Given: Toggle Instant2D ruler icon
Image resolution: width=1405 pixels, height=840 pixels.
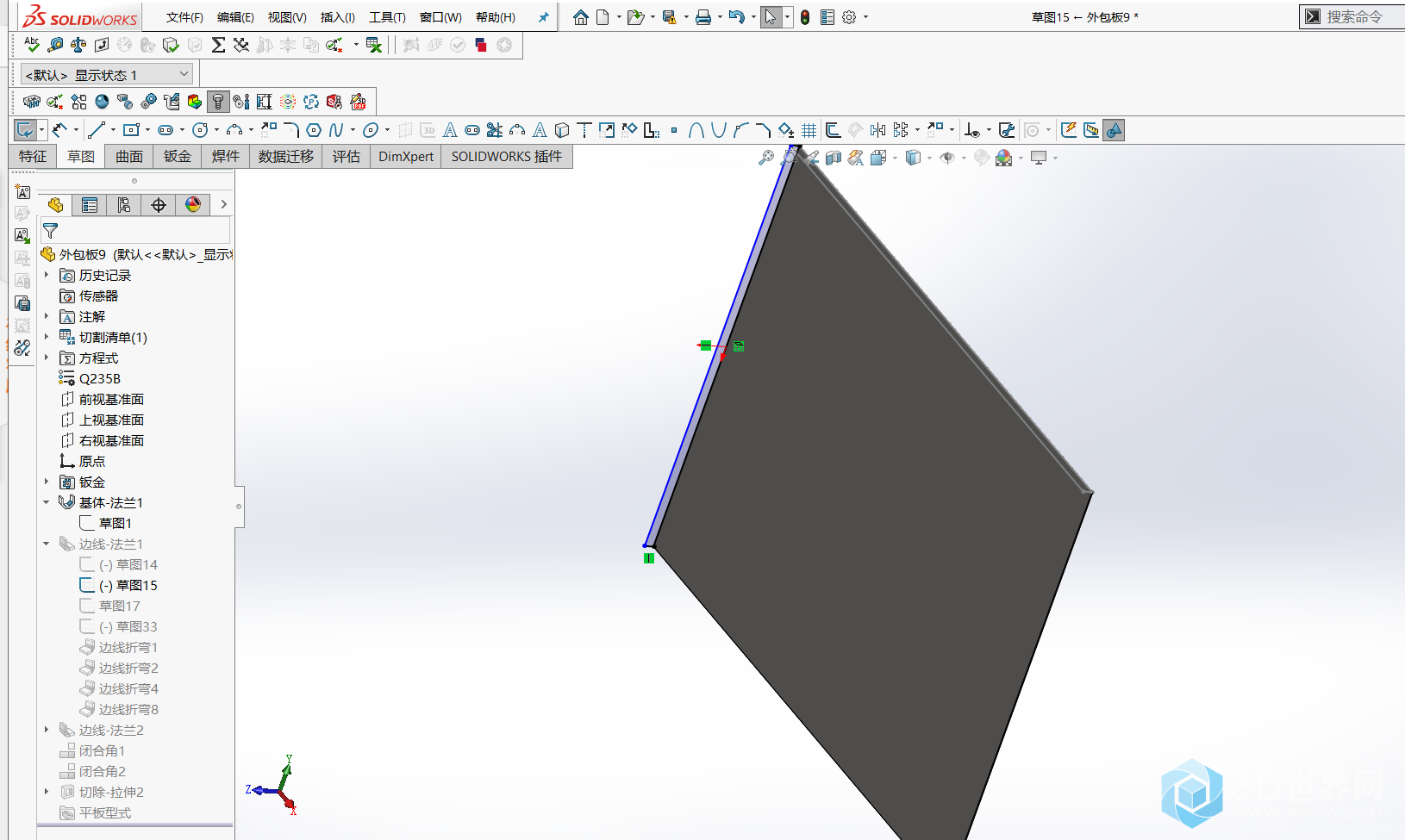Looking at the screenshot, I should 1091,130.
